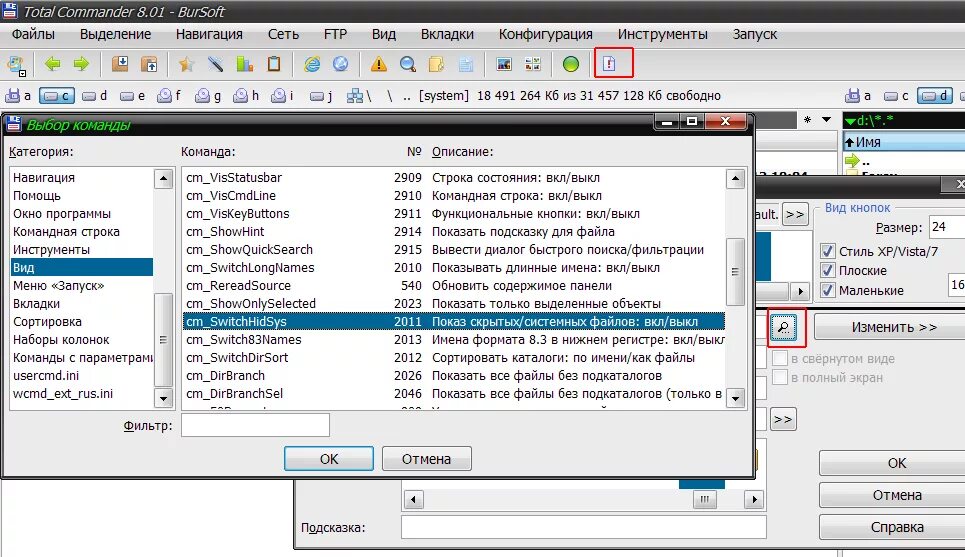Switch to thumbnails view toolbar icon

pos(533,63)
